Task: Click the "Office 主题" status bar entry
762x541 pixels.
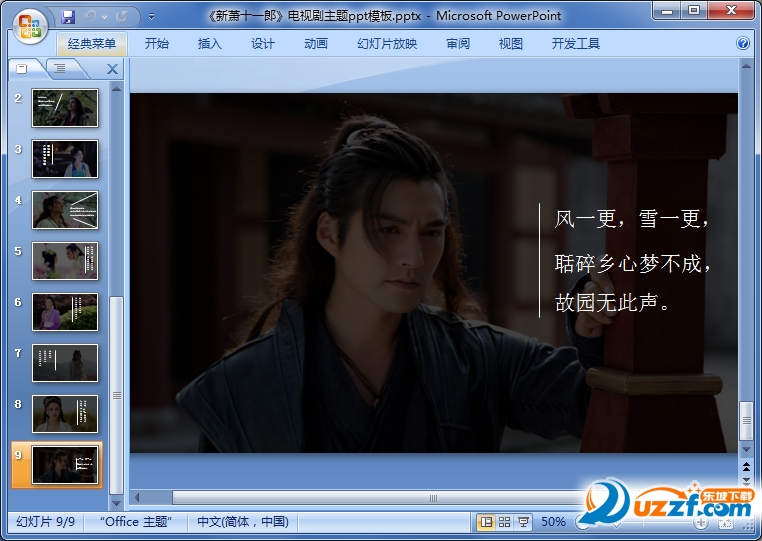Action: coord(136,522)
